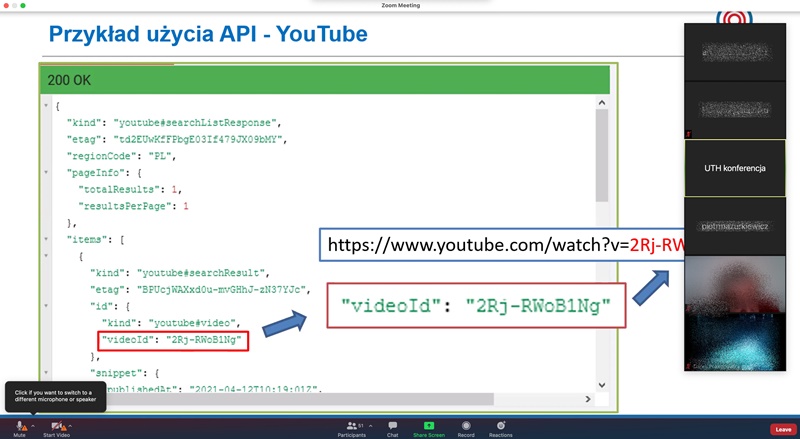
Task: Select the piotrmazurkiewicz participant tile
Action: click(735, 226)
